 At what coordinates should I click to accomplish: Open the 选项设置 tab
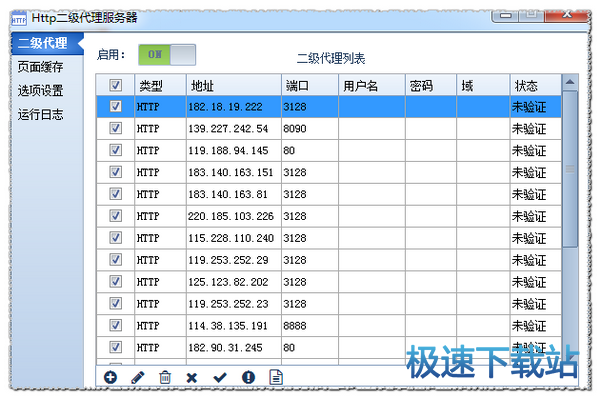(41, 91)
